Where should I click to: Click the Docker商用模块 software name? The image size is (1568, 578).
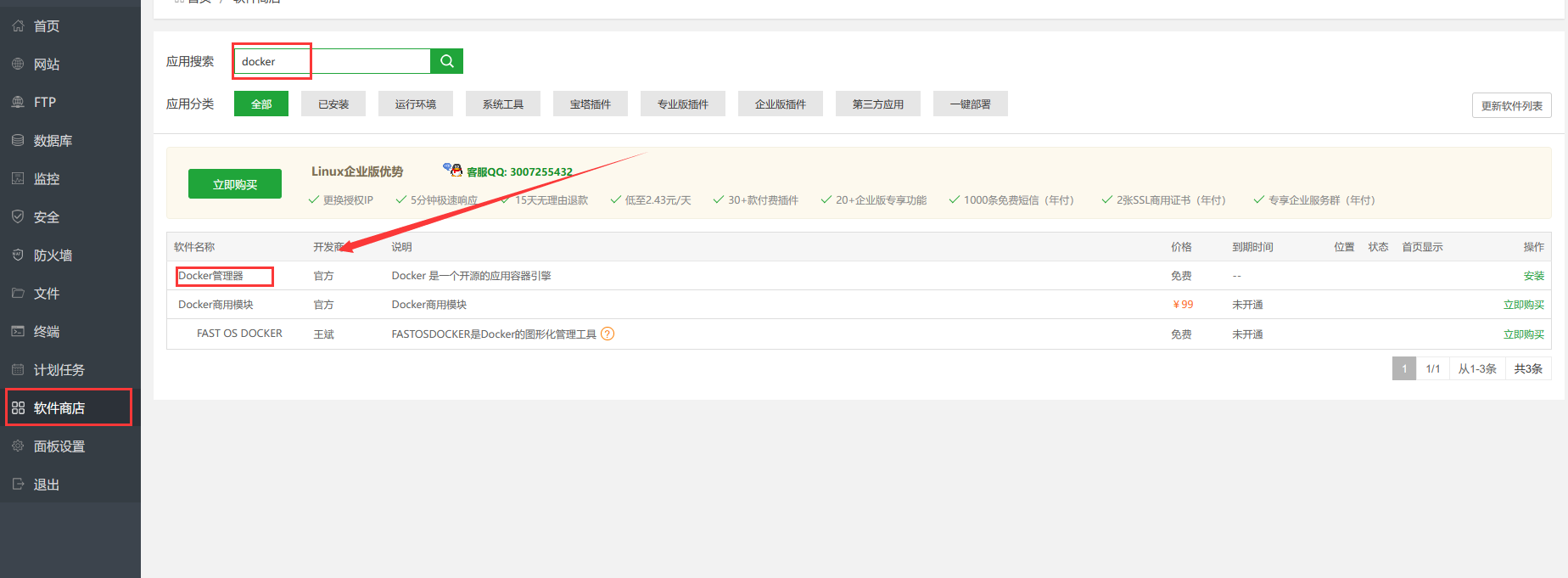pyautogui.click(x=216, y=305)
